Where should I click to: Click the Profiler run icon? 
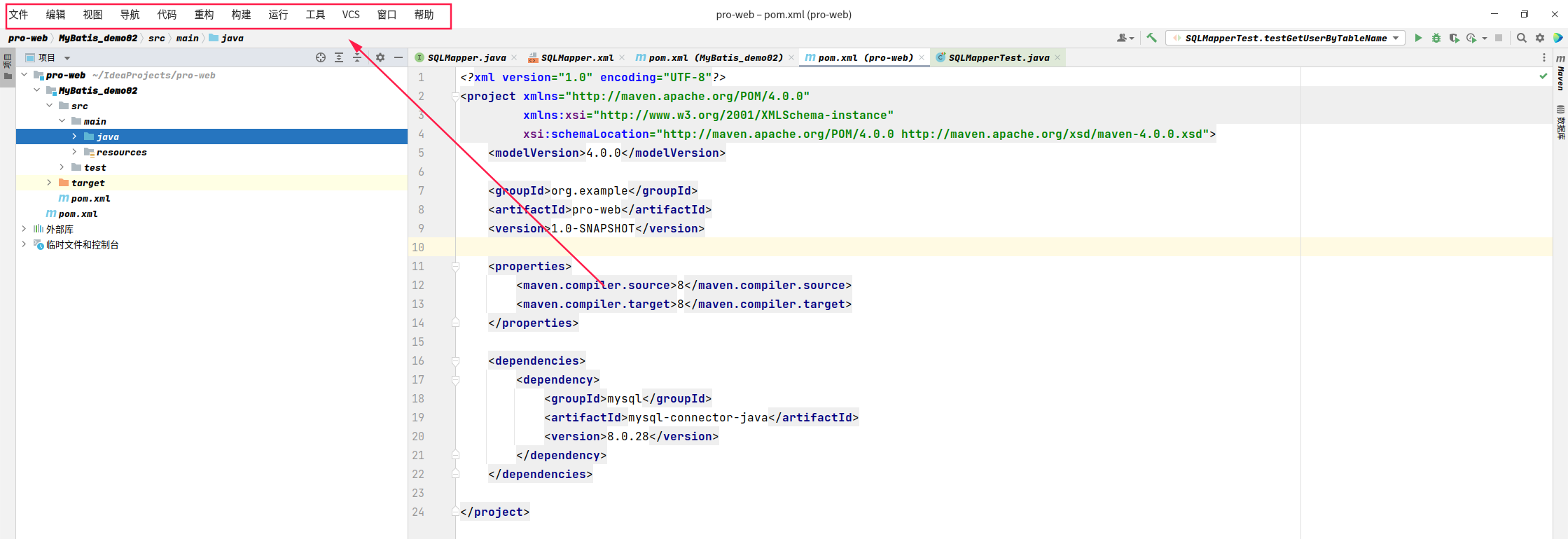[1471, 38]
